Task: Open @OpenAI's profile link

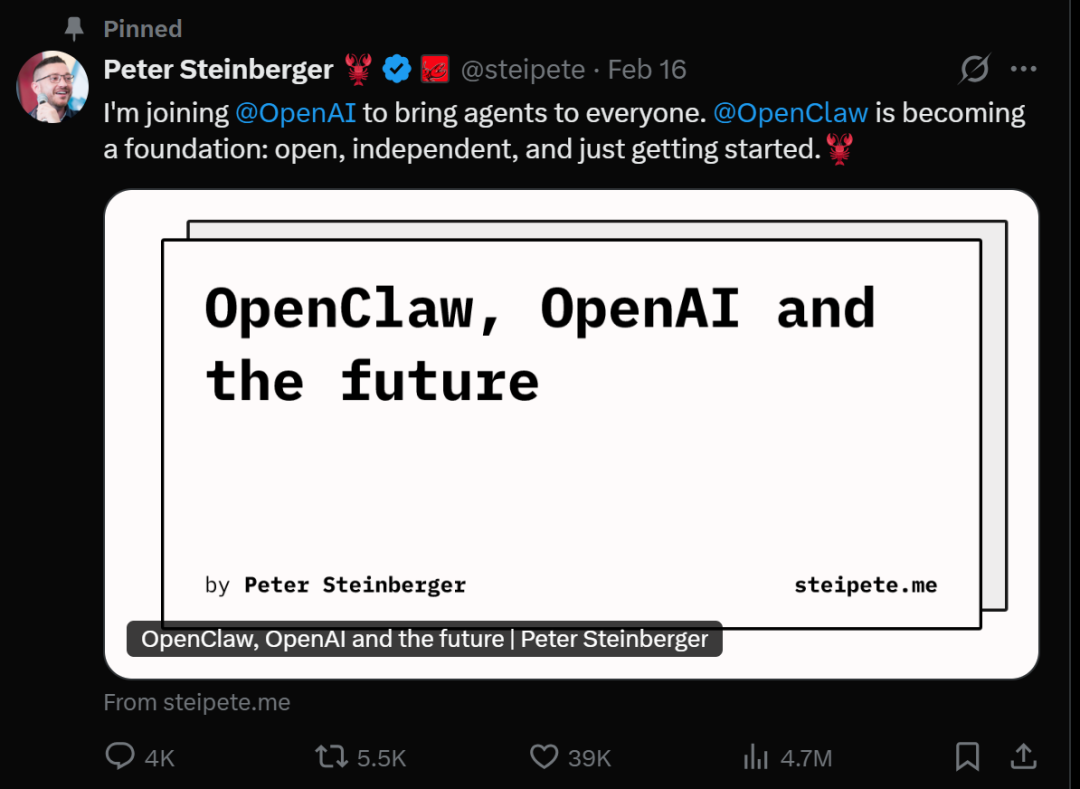Action: click(x=296, y=113)
